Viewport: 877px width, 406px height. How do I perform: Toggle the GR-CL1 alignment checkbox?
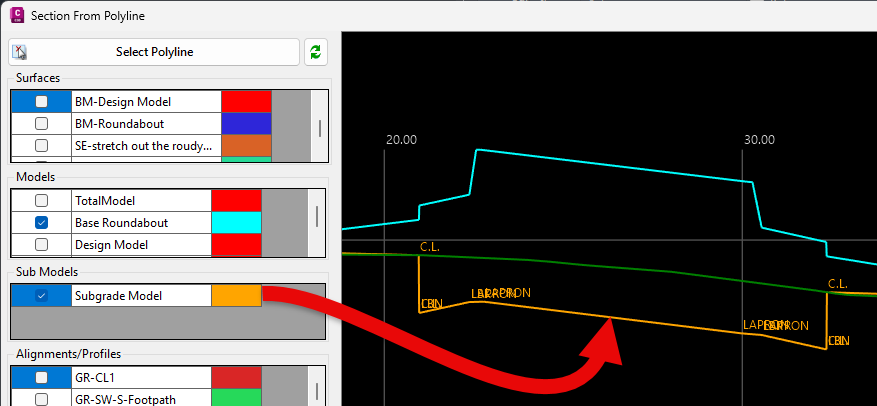click(x=41, y=377)
